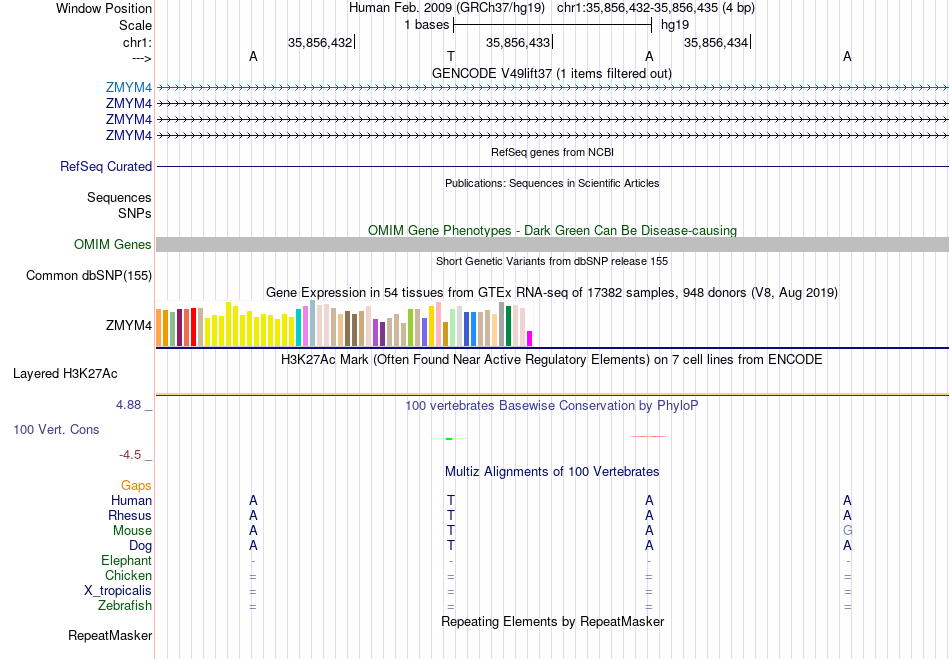Image resolution: width=950 pixels, height=659 pixels.
Task: Select the Elephant species label
Action: (x=127, y=561)
